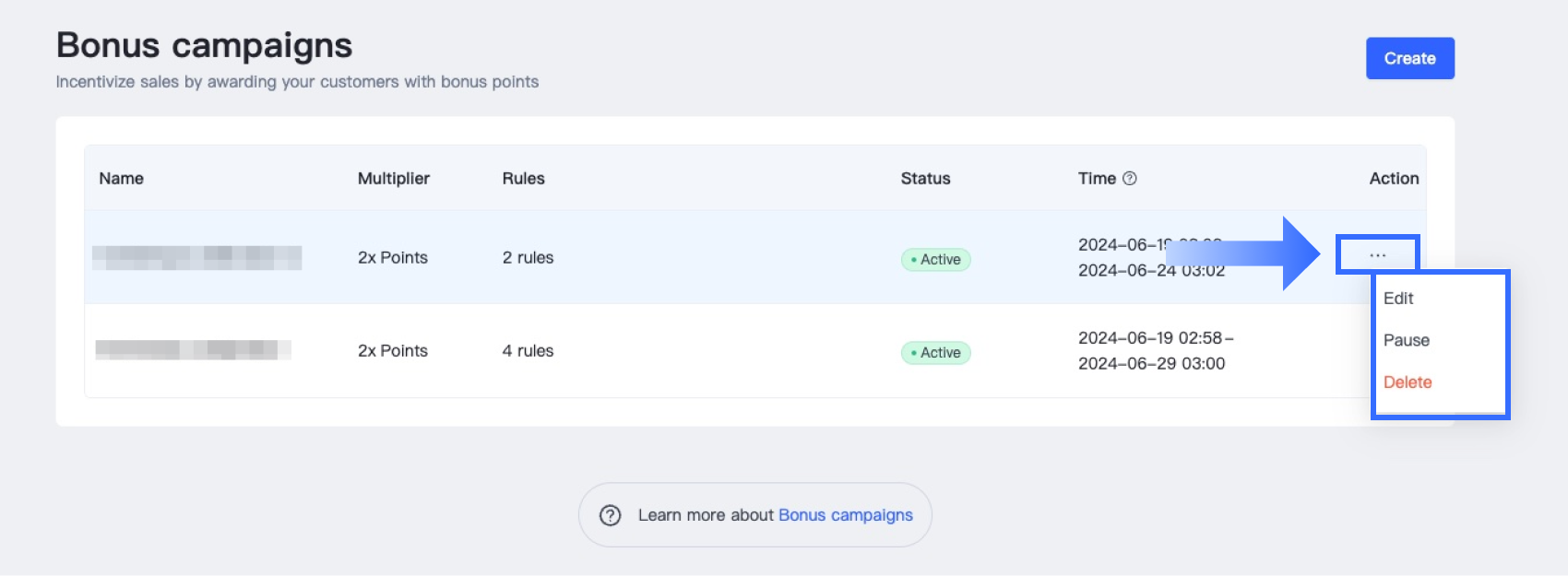
Task: Open the three-dot action menu
Action: [1377, 255]
